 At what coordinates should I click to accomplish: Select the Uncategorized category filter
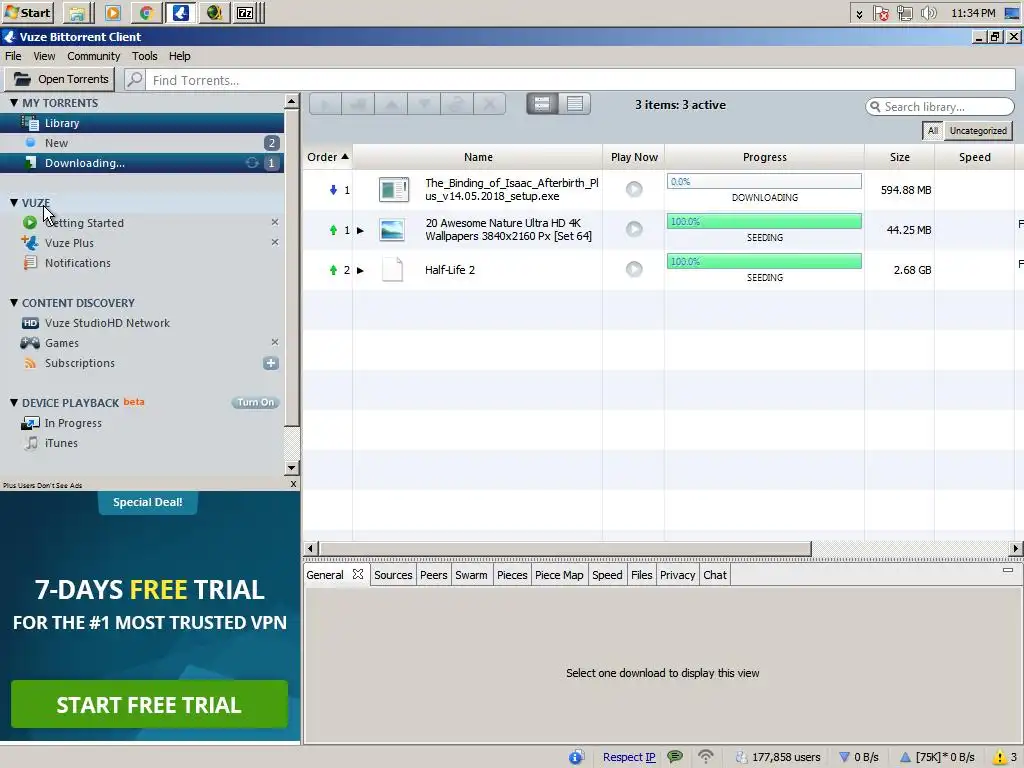point(978,131)
